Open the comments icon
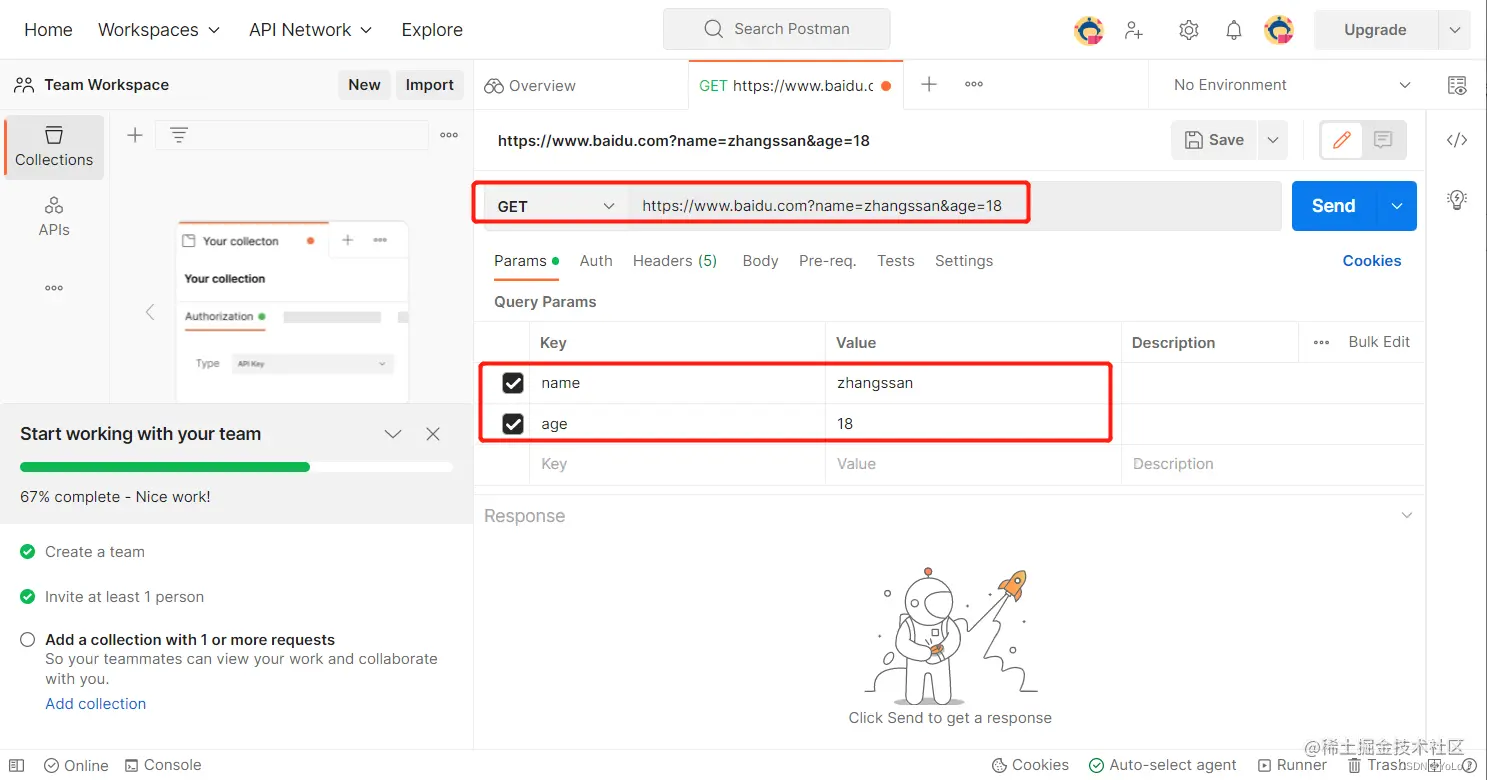Viewport: 1487px width, 780px height. click(x=1383, y=140)
